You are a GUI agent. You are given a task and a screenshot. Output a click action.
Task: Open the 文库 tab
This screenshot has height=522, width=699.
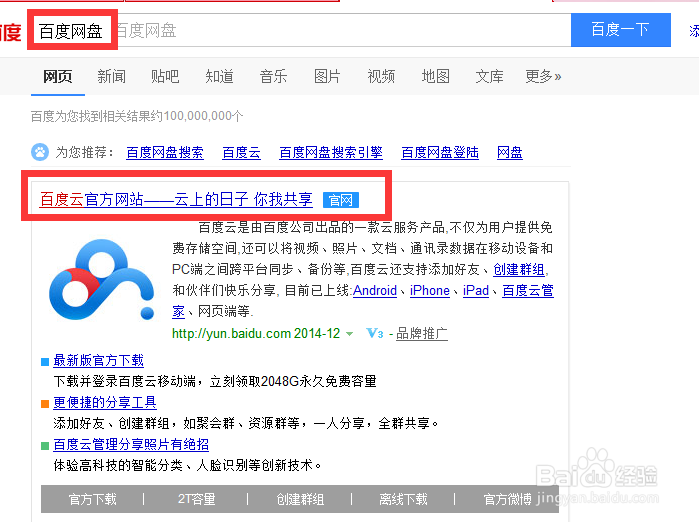pos(489,77)
